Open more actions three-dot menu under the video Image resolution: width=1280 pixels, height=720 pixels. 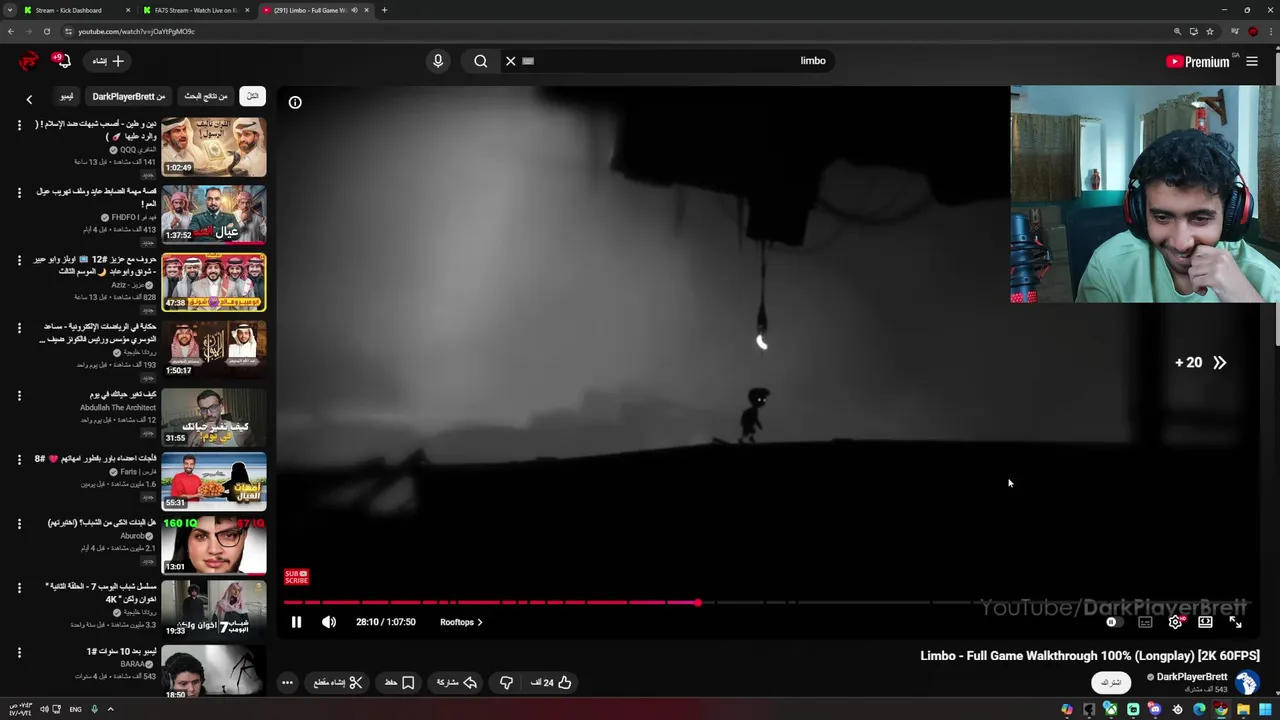tap(287, 682)
